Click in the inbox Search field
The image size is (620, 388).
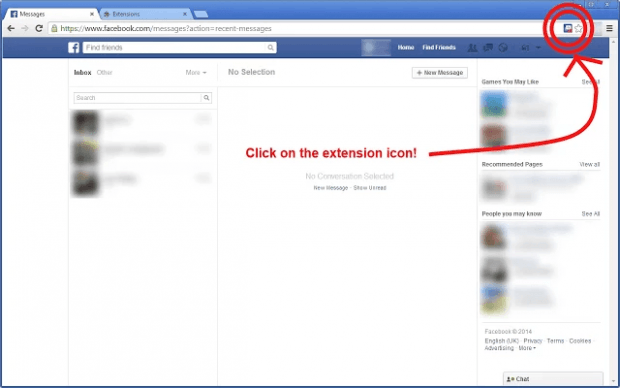click(137, 98)
